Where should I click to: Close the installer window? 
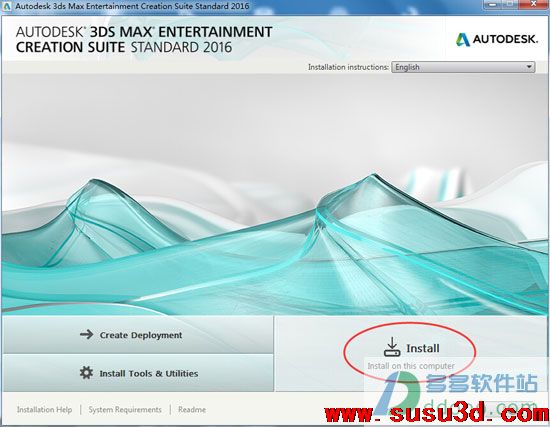pos(534,4)
